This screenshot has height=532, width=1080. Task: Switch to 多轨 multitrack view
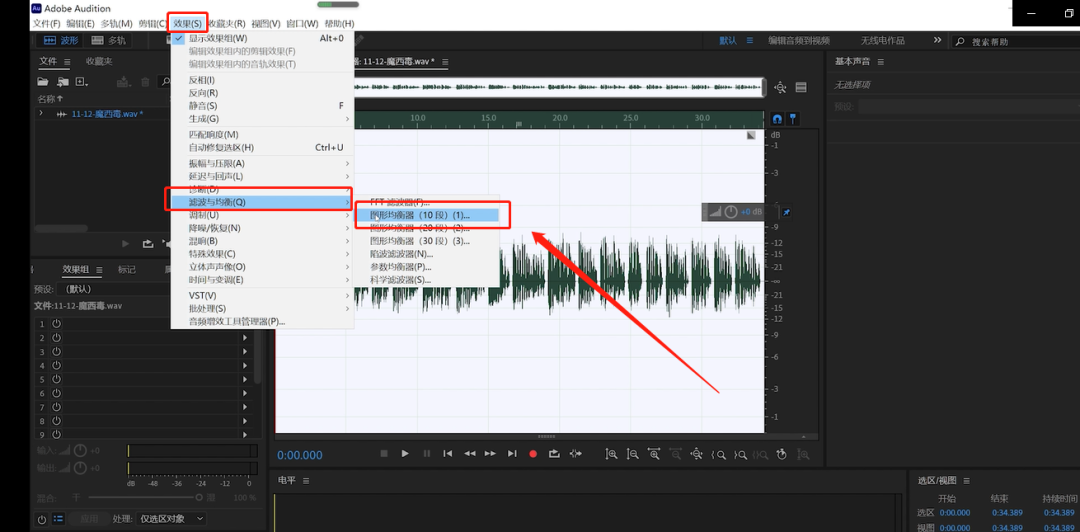(x=109, y=41)
